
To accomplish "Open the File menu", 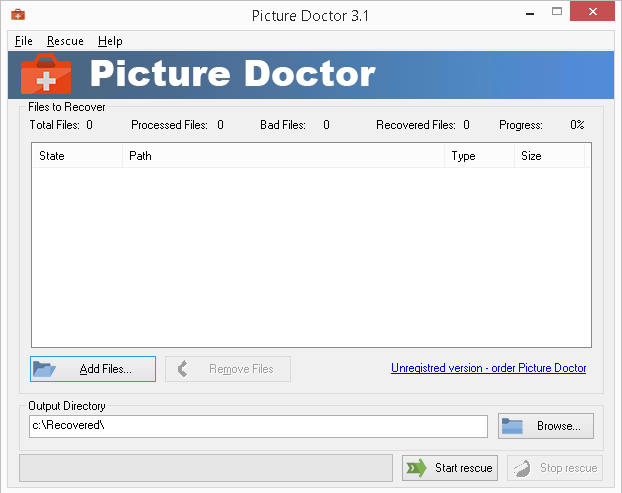I will pyautogui.click(x=23, y=41).
